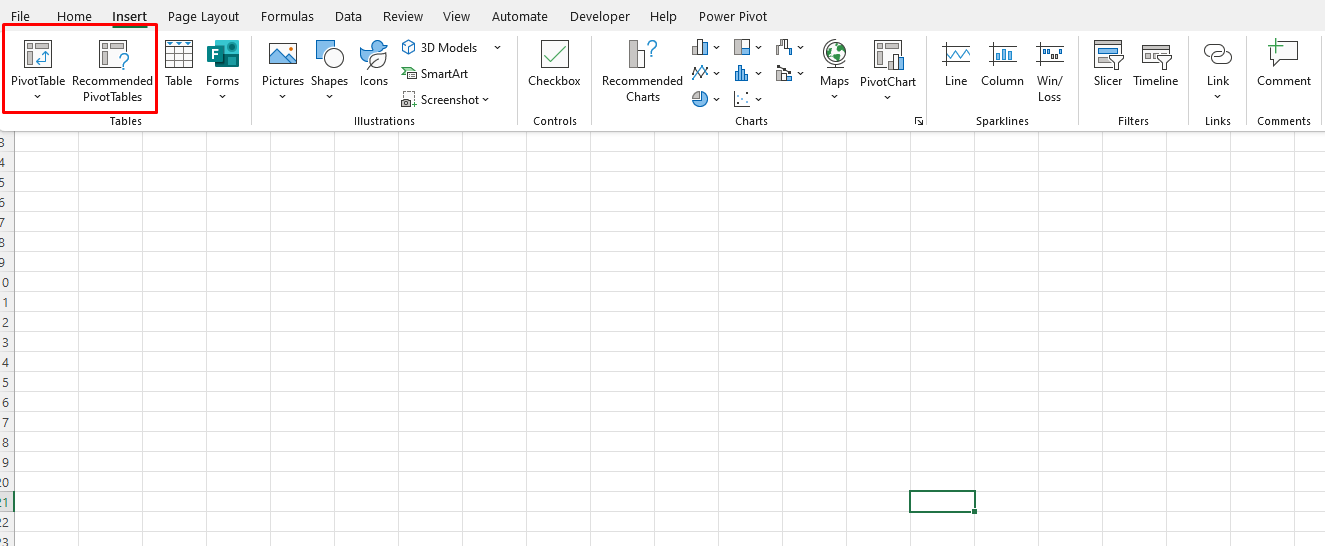The image size is (1325, 546).
Task: Insert a Timeline filter
Action: tap(1155, 64)
